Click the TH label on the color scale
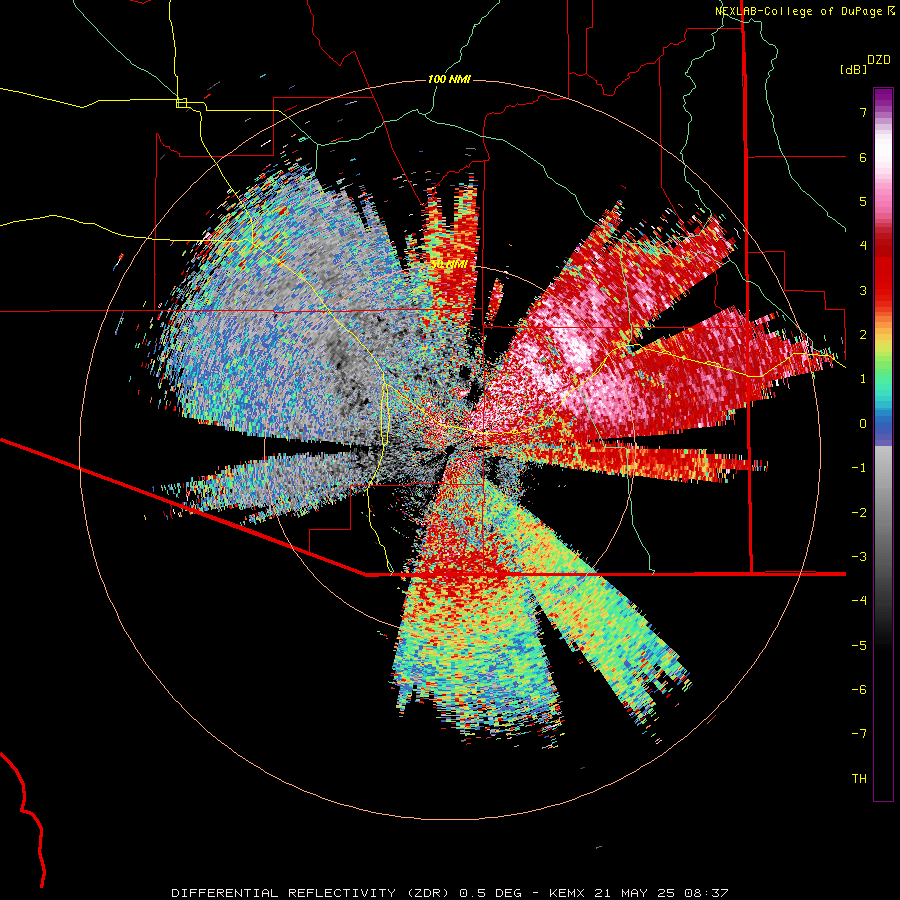Viewport: 900px width, 900px height. coord(859,779)
